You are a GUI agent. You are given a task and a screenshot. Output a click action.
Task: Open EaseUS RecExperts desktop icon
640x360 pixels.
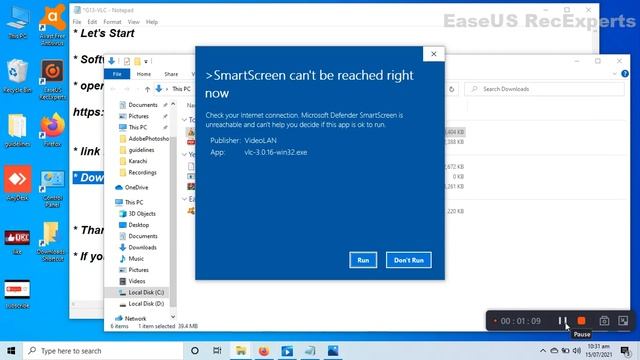click(52, 80)
